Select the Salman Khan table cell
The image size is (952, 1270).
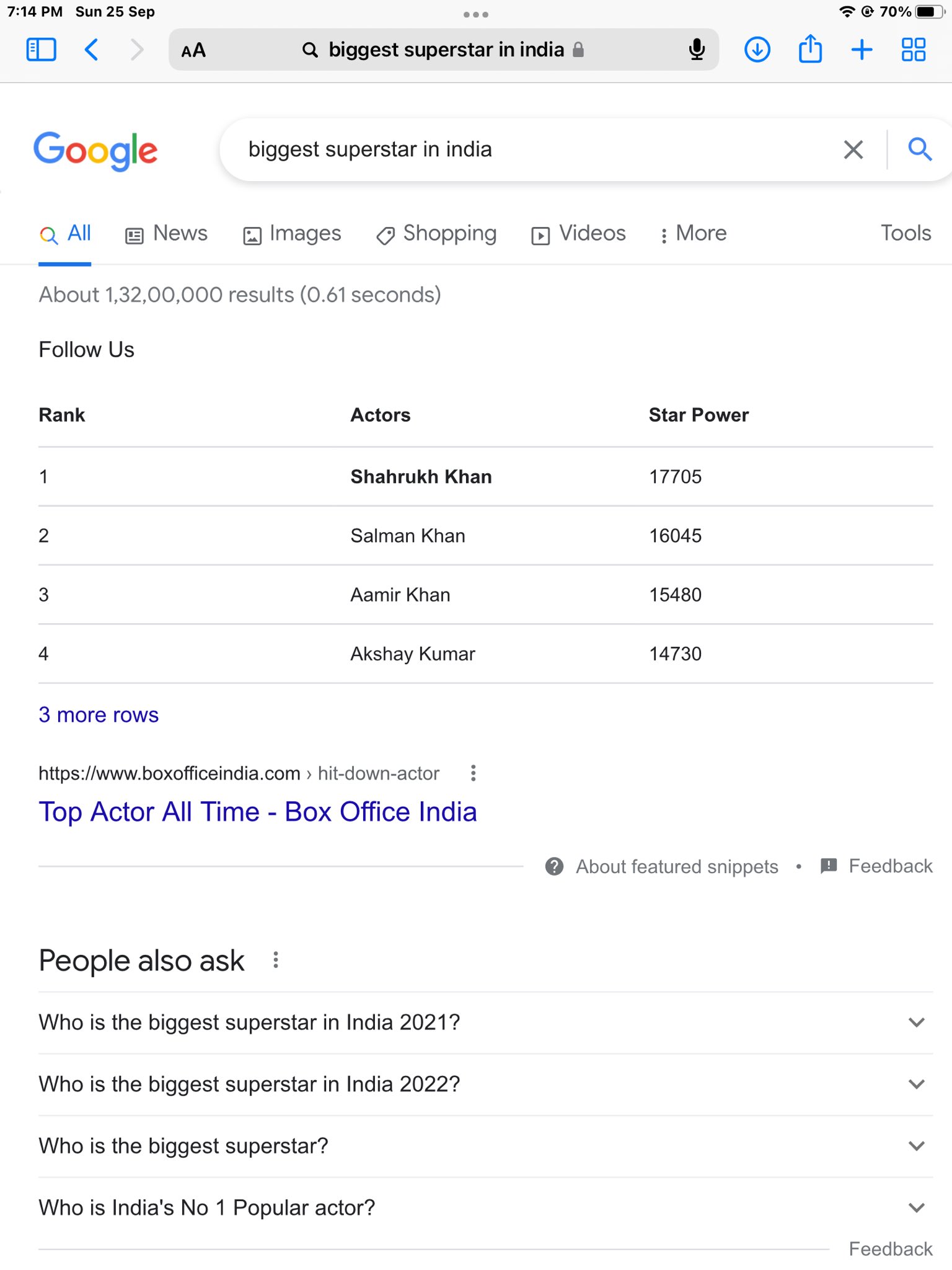coord(408,536)
